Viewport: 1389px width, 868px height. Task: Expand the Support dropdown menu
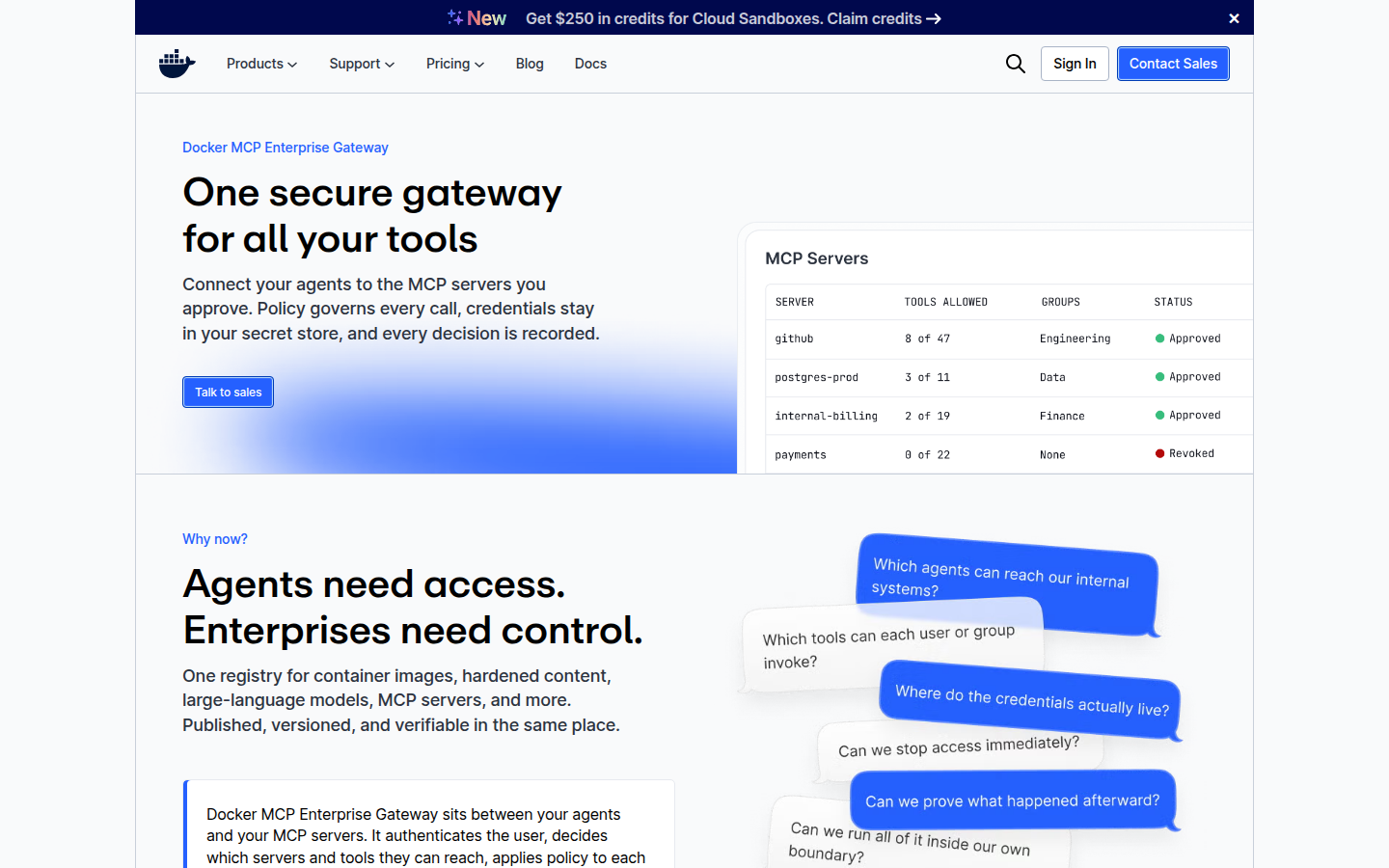pyautogui.click(x=362, y=64)
